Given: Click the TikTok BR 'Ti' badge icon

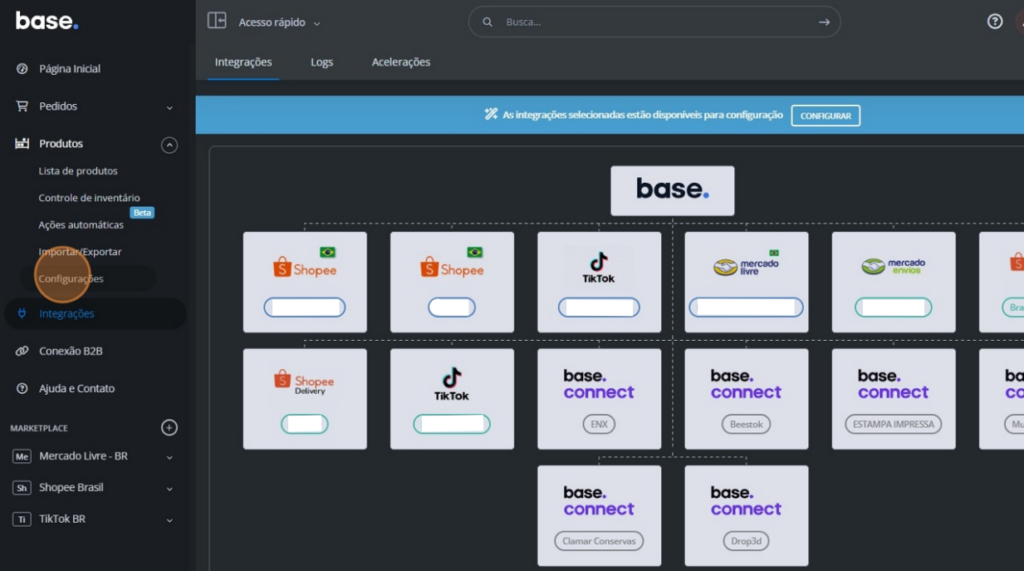Looking at the screenshot, I should (22, 519).
